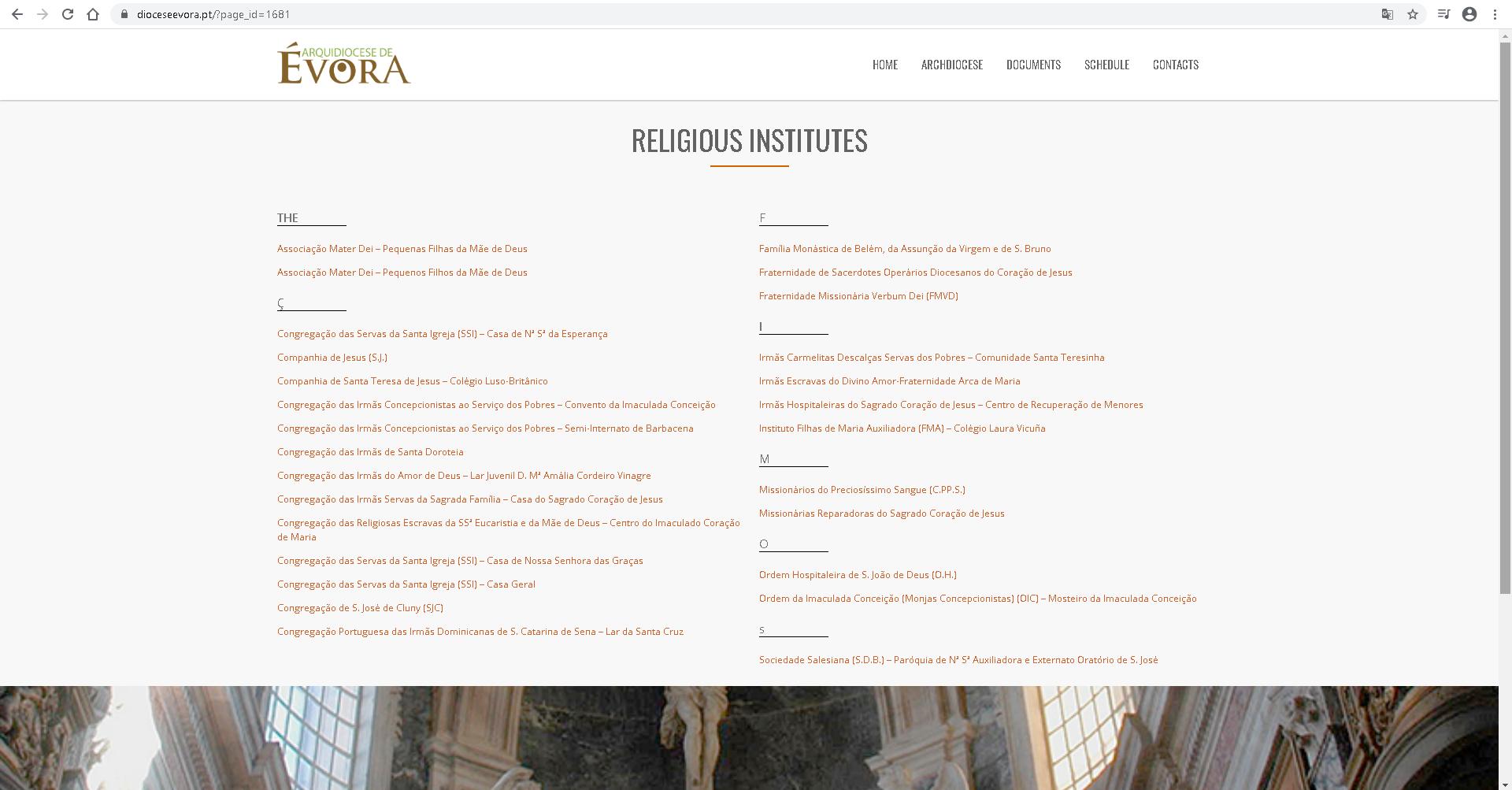The image size is (1512, 790).
Task: Open Companhia de Jesus (S.J.) link
Action: pos(332,358)
